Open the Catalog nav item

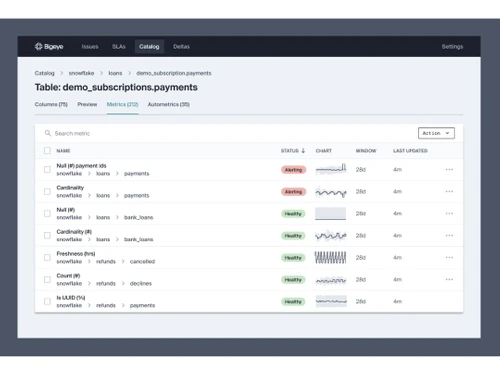point(149,47)
